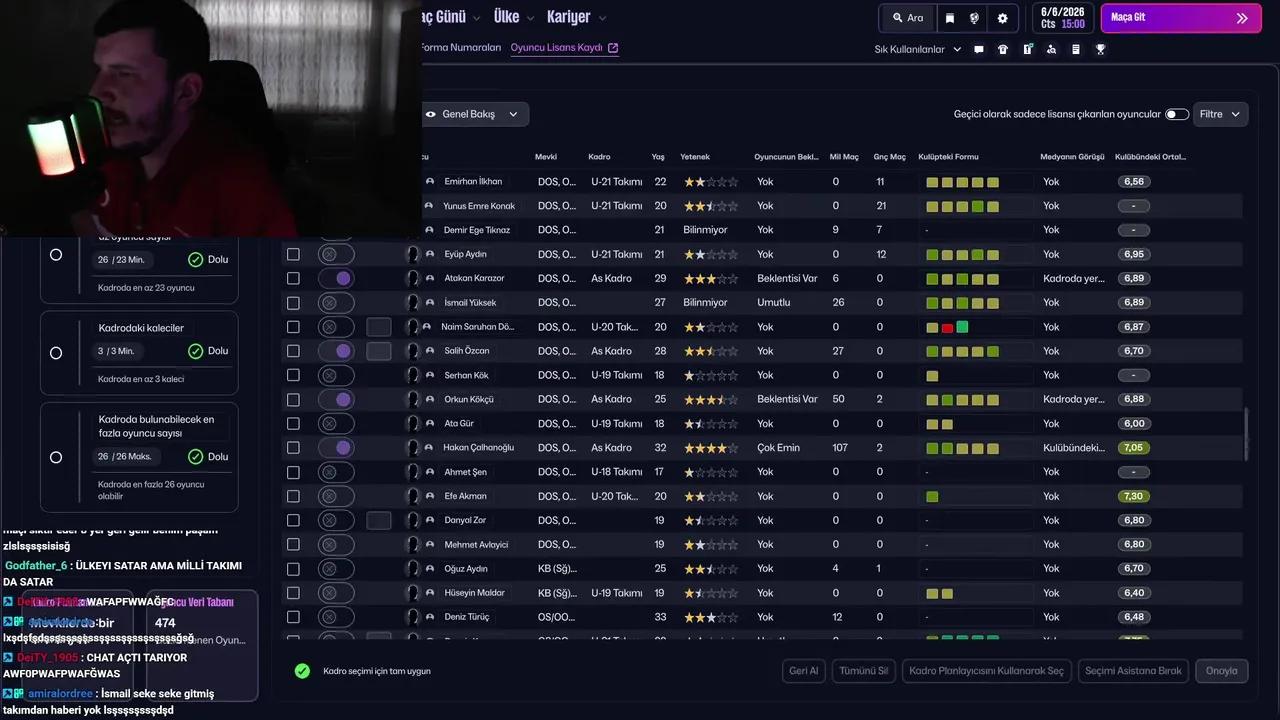Select the maximum squad size rule radio button
Screen dimensions: 1280x720
pyautogui.click(x=56, y=457)
